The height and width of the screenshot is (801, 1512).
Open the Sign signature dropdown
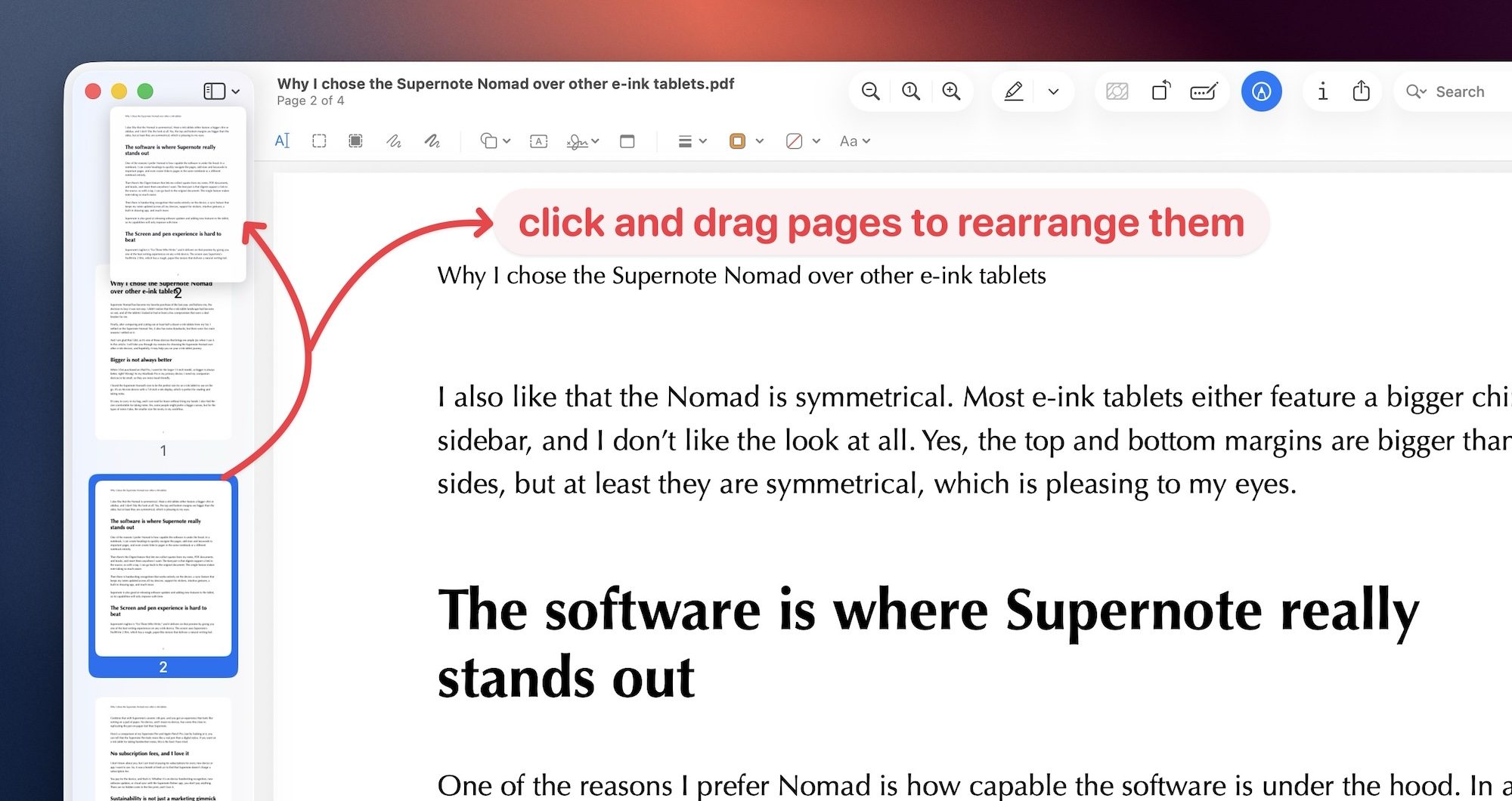click(x=582, y=141)
